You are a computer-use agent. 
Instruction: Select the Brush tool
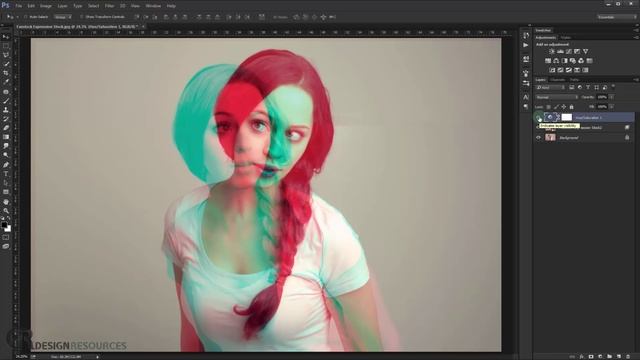click(6, 101)
